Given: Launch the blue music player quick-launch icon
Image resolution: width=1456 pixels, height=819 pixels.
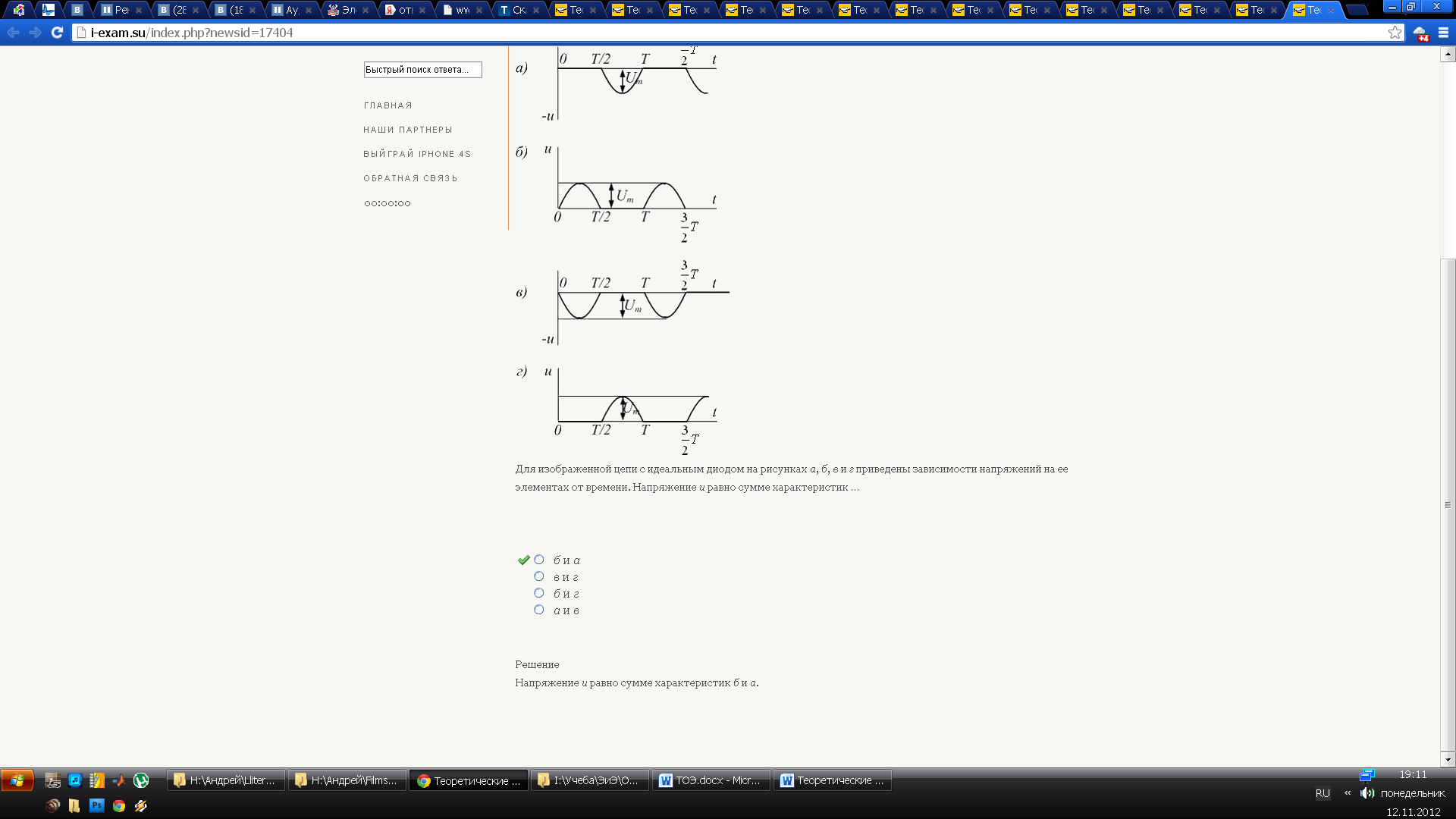Looking at the screenshot, I should tap(74, 780).
